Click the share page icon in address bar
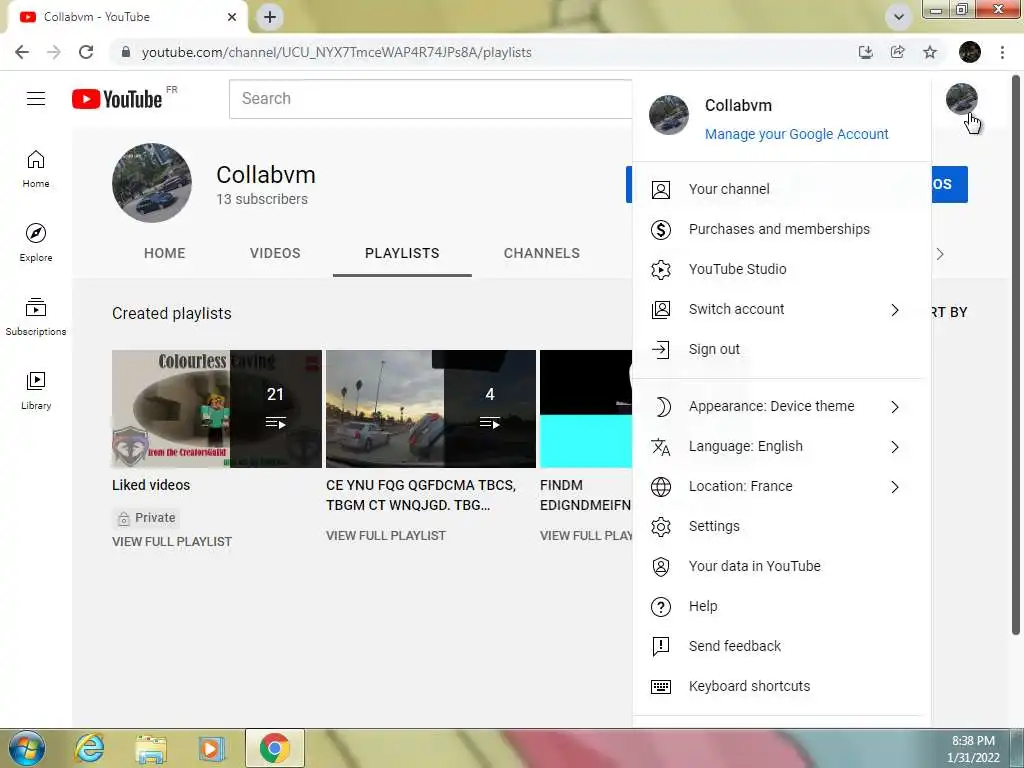1024x768 pixels. coord(898,52)
